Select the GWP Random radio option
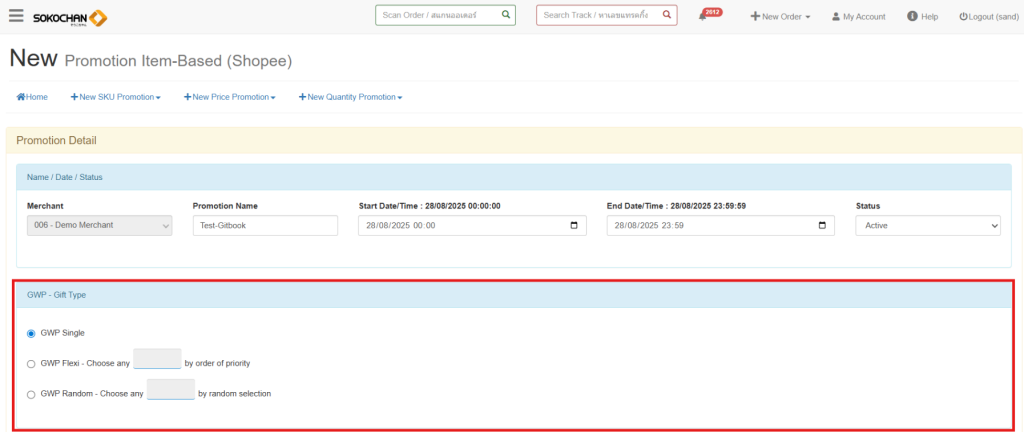 coord(31,394)
